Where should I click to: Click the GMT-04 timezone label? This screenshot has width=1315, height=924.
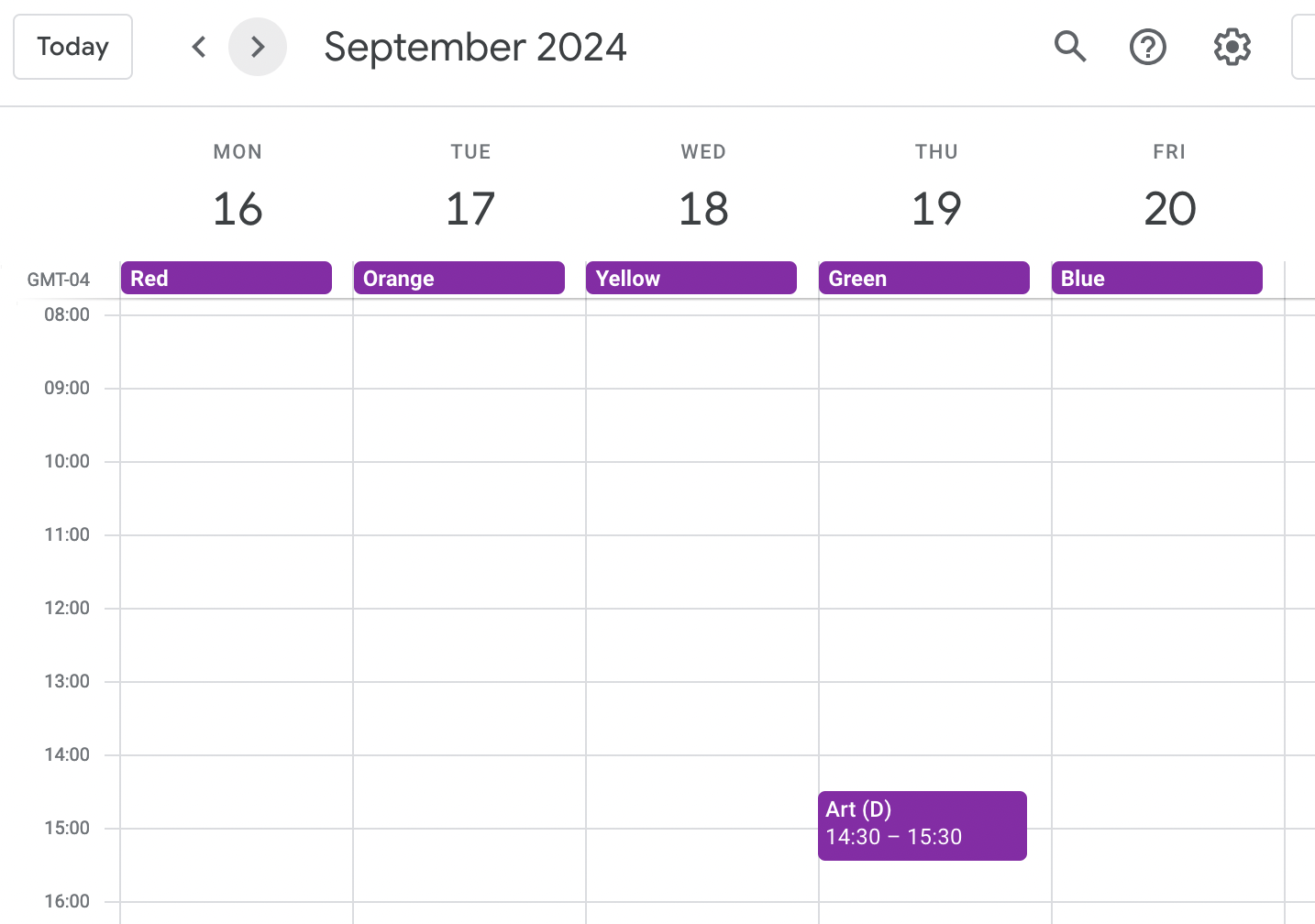coord(59,280)
